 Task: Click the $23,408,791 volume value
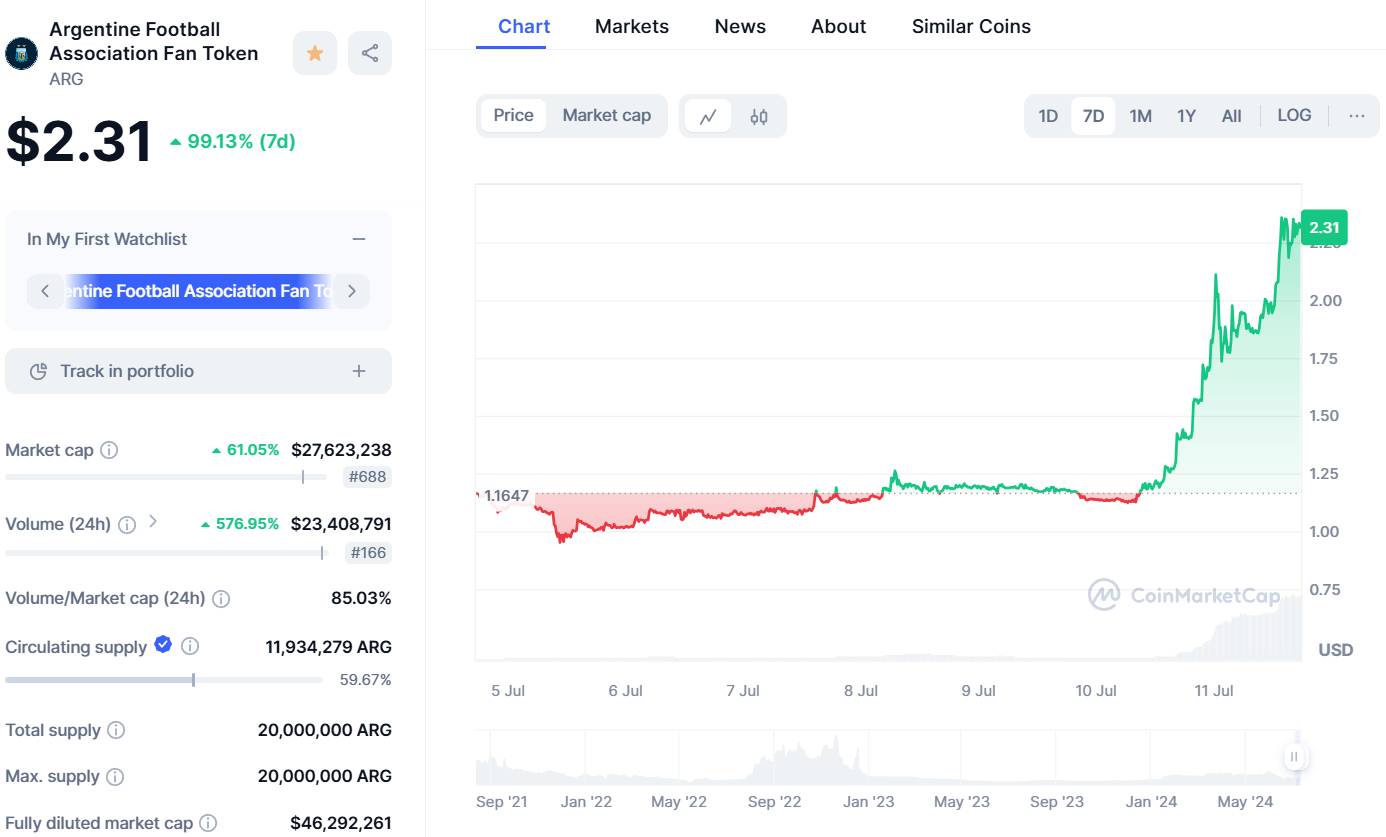coord(341,524)
